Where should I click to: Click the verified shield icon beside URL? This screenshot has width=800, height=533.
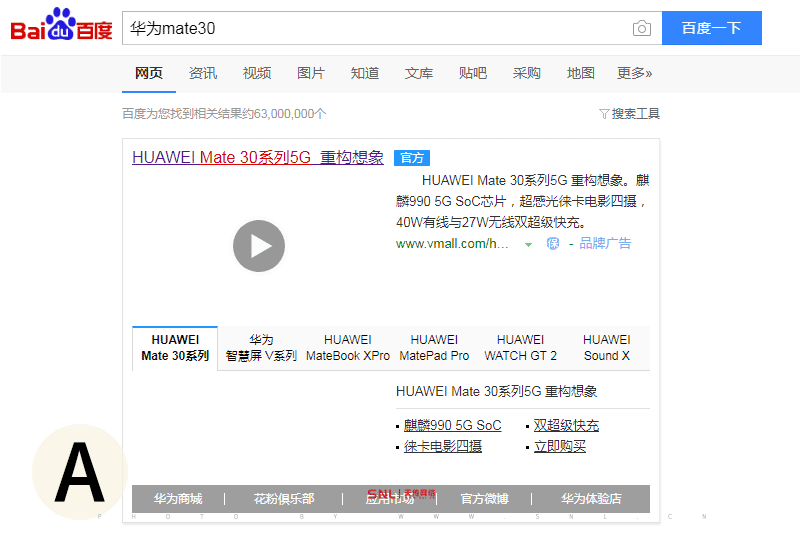[x=553, y=243]
